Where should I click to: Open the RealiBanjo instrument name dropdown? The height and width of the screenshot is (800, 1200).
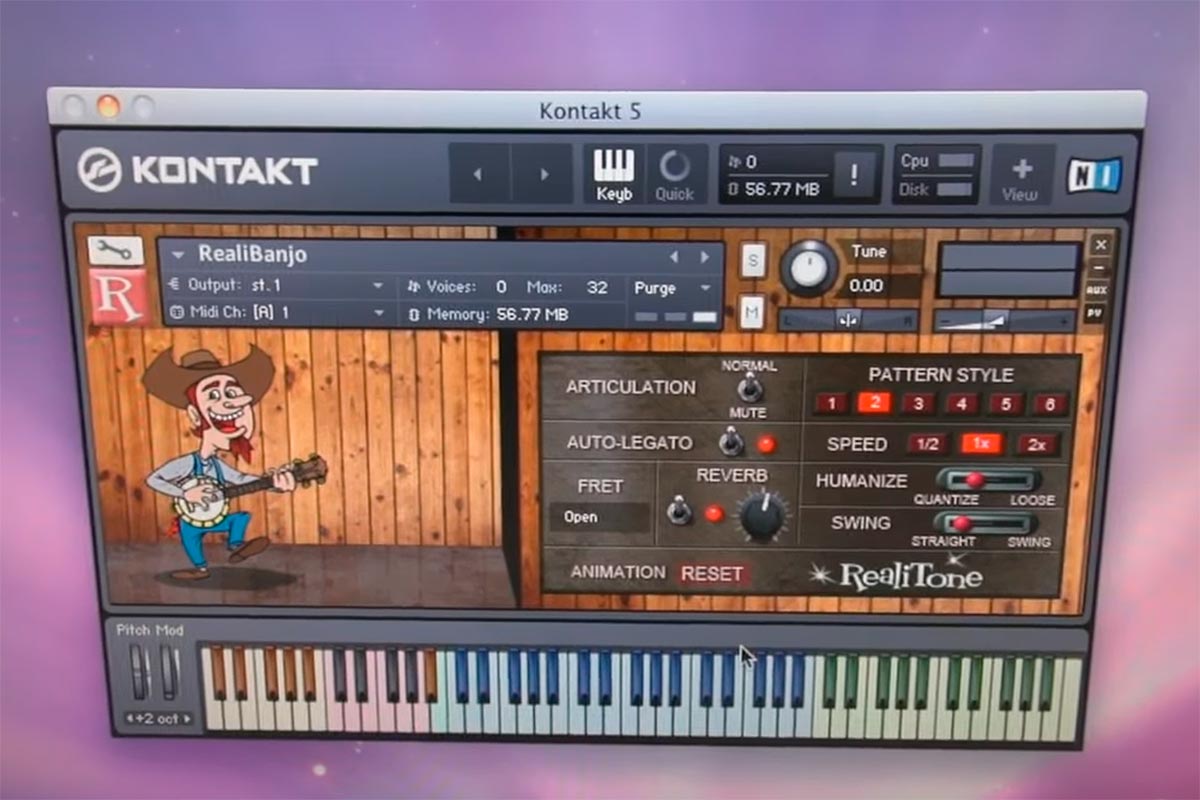pyautogui.click(x=179, y=256)
